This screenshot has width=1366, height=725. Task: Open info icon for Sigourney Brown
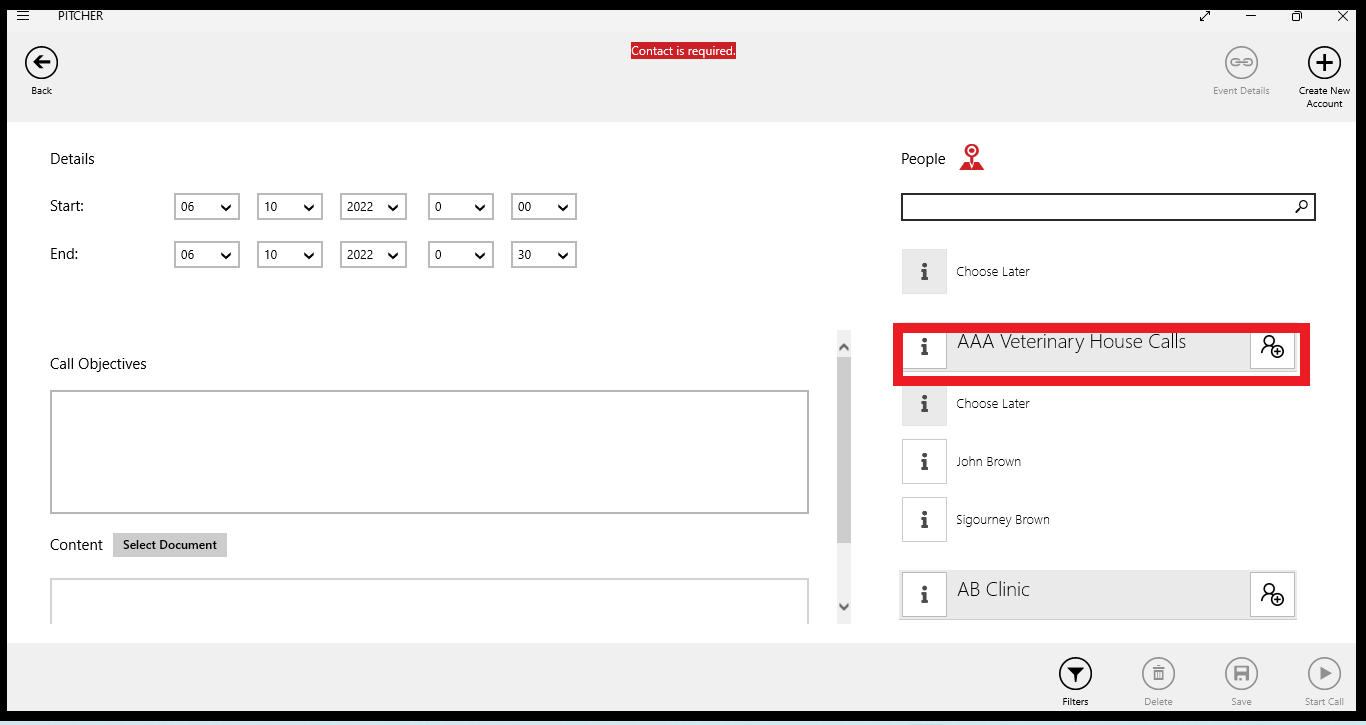click(924, 520)
